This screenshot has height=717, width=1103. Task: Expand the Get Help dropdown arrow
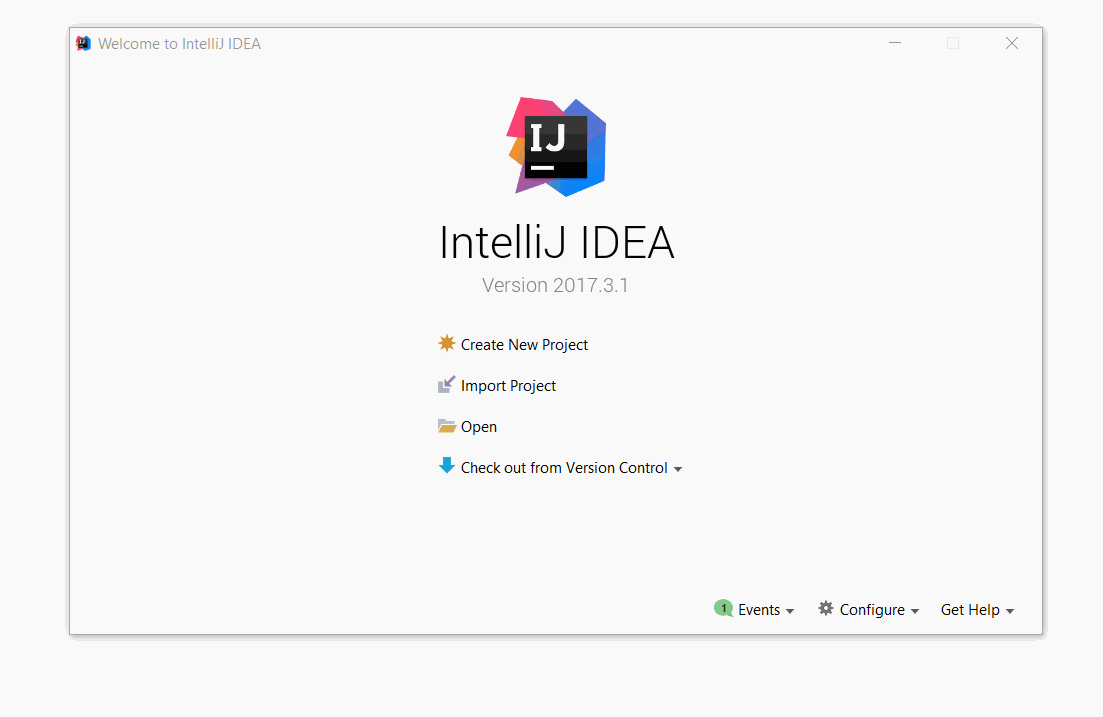[x=1010, y=611]
